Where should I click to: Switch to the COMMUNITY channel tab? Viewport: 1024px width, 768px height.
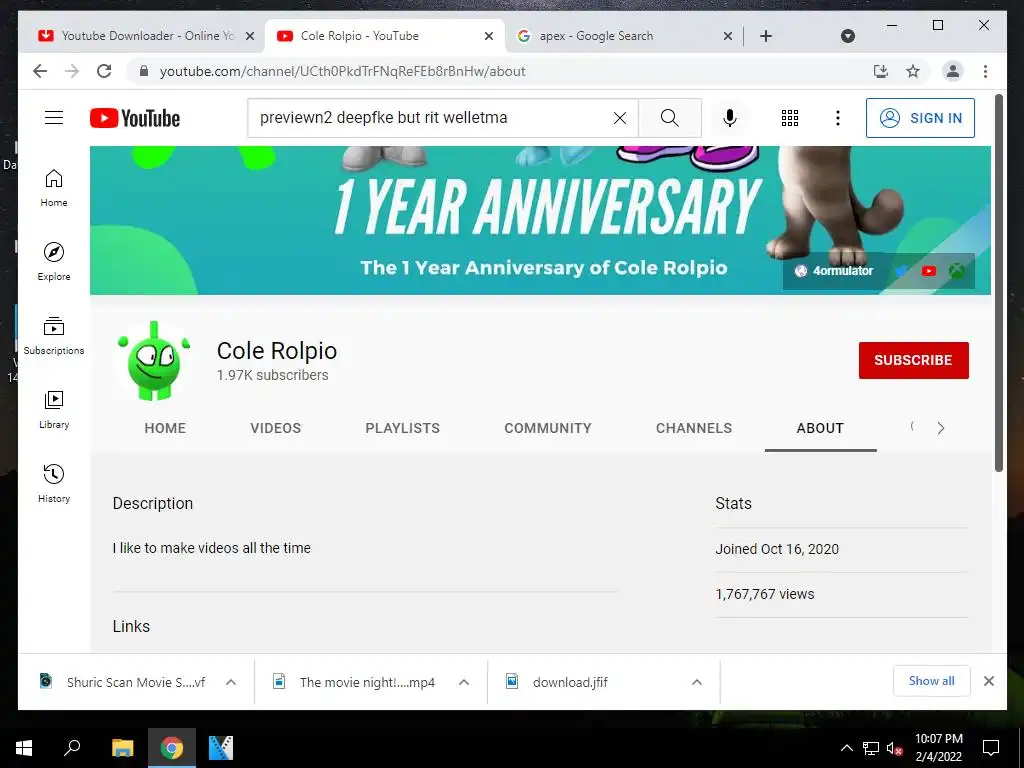point(548,428)
